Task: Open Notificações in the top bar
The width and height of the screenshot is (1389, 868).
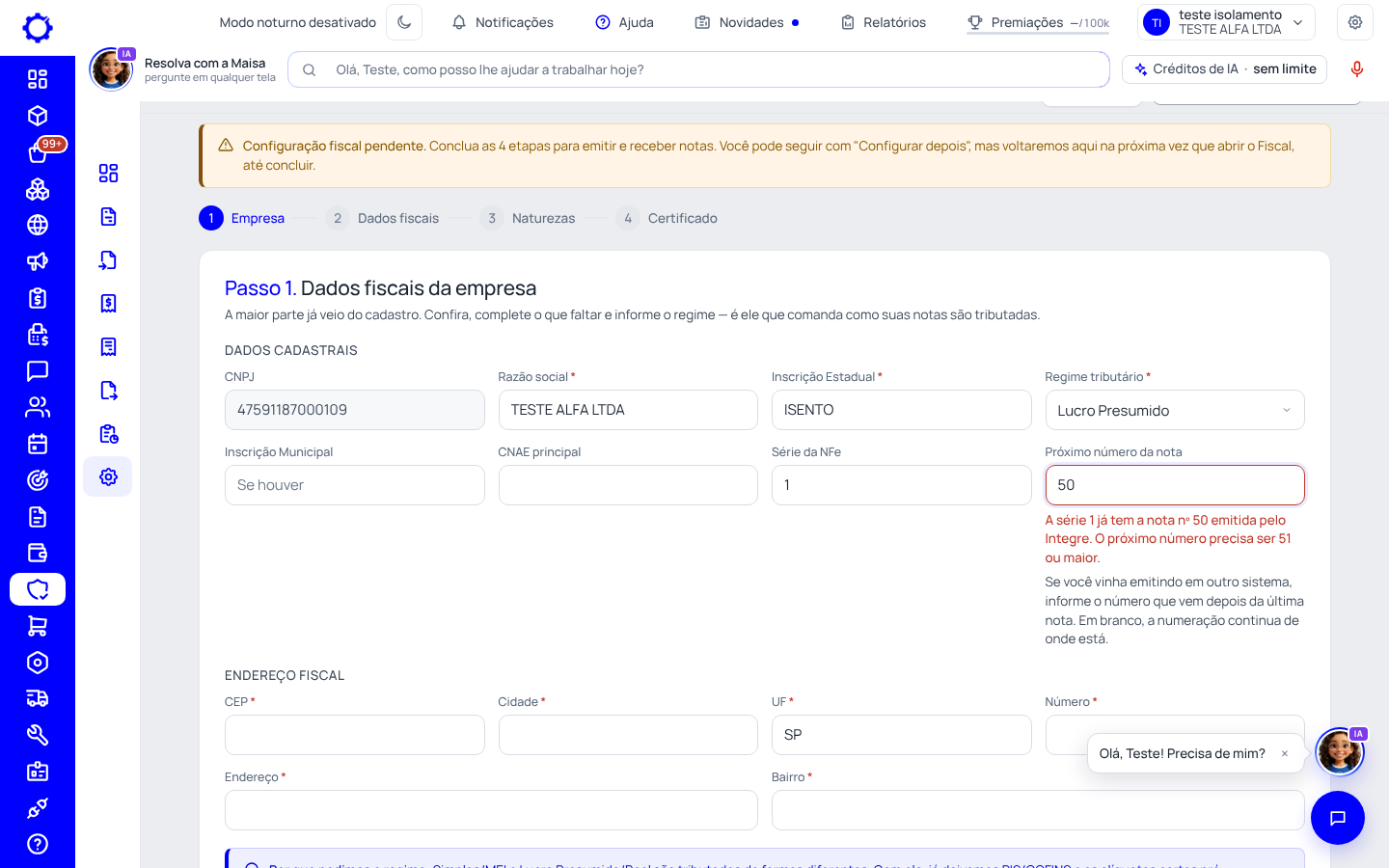Action: click(x=503, y=22)
